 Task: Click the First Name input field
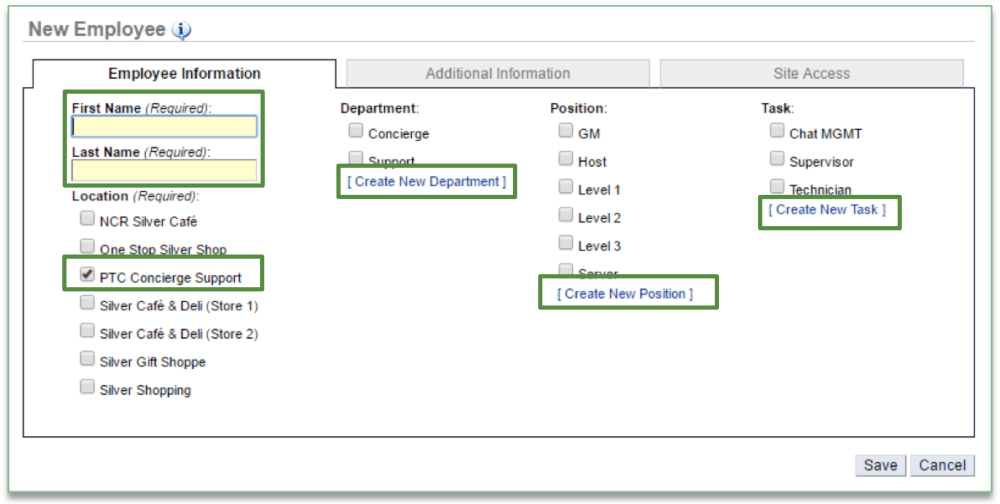click(x=164, y=126)
